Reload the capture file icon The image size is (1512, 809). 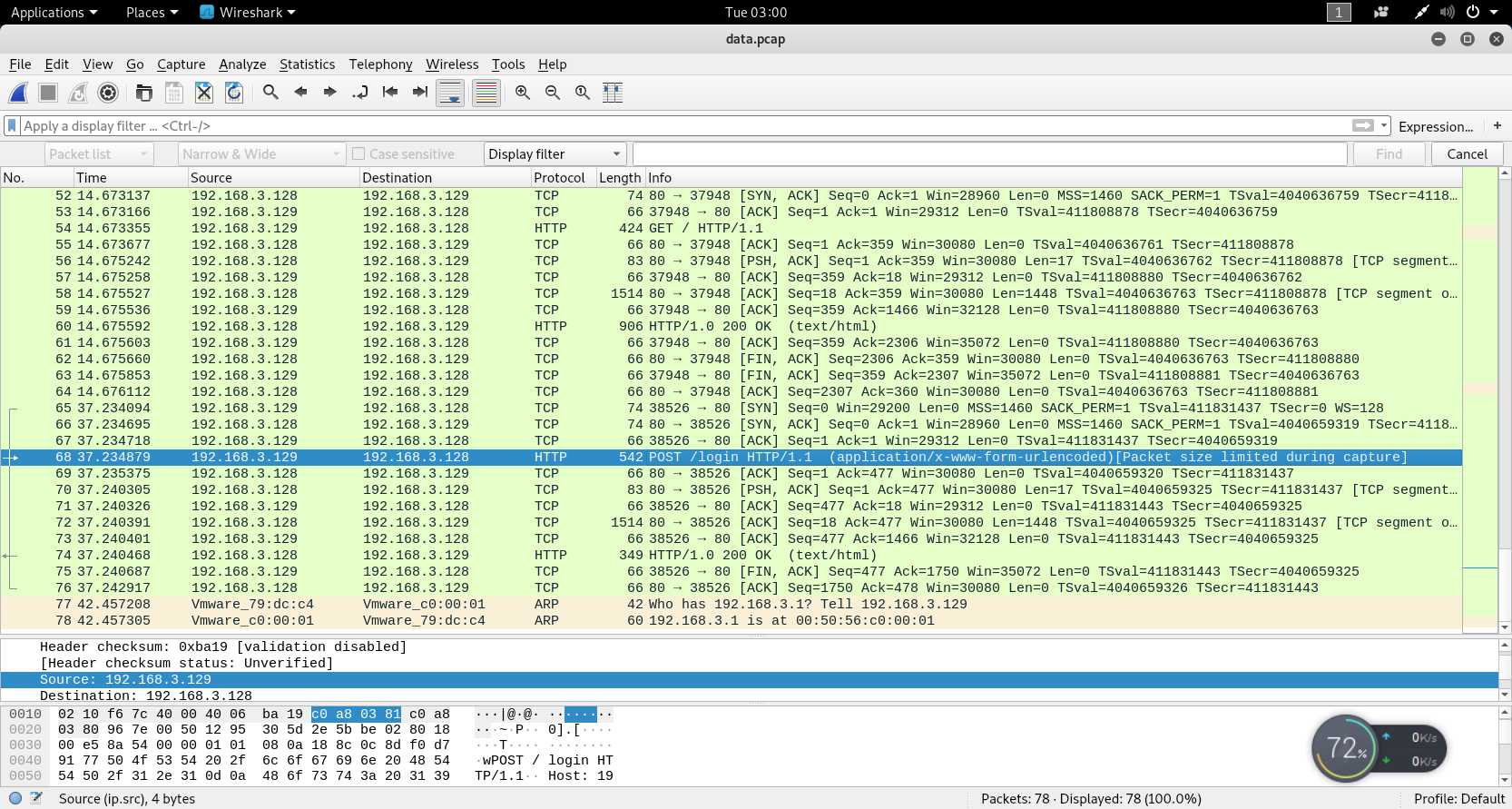(234, 93)
